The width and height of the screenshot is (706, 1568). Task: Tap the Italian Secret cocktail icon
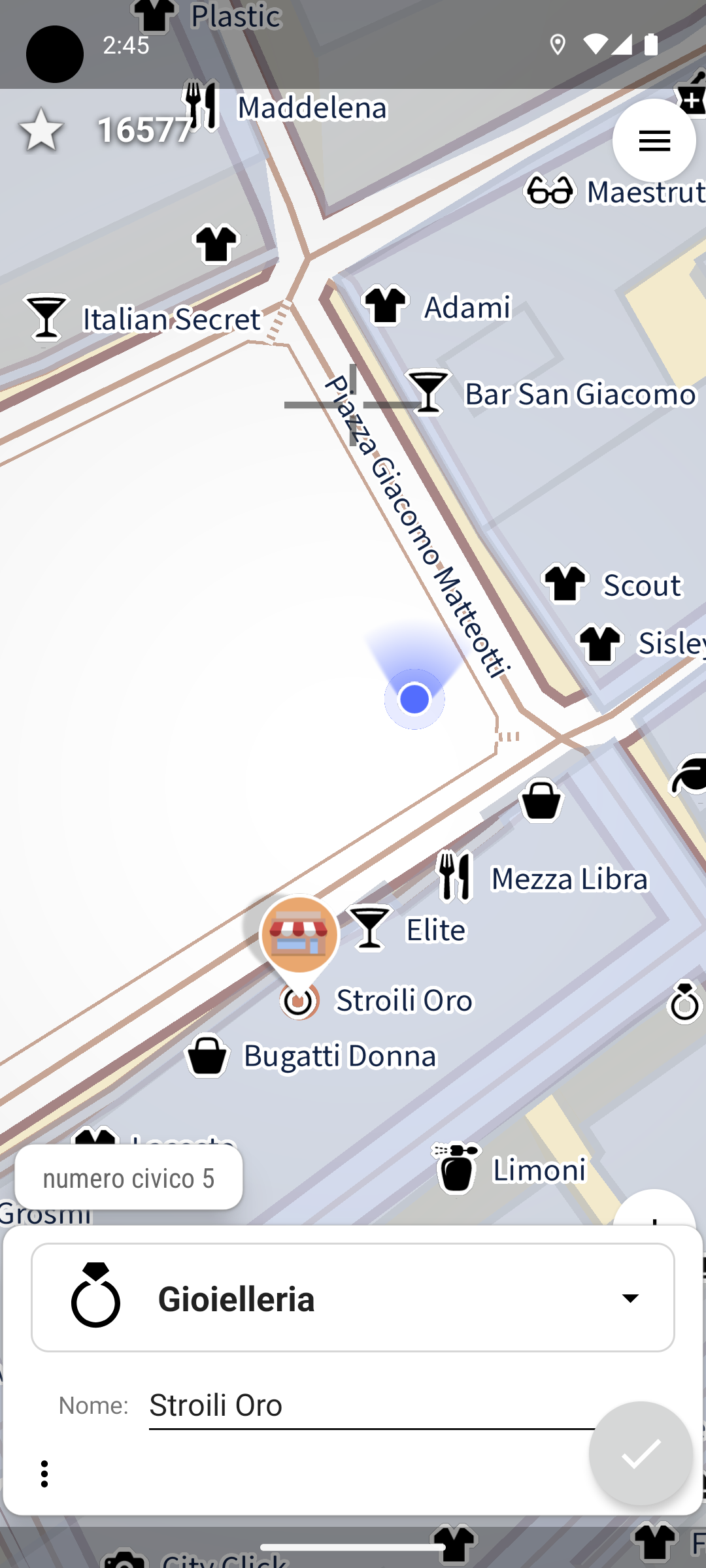coord(46,317)
